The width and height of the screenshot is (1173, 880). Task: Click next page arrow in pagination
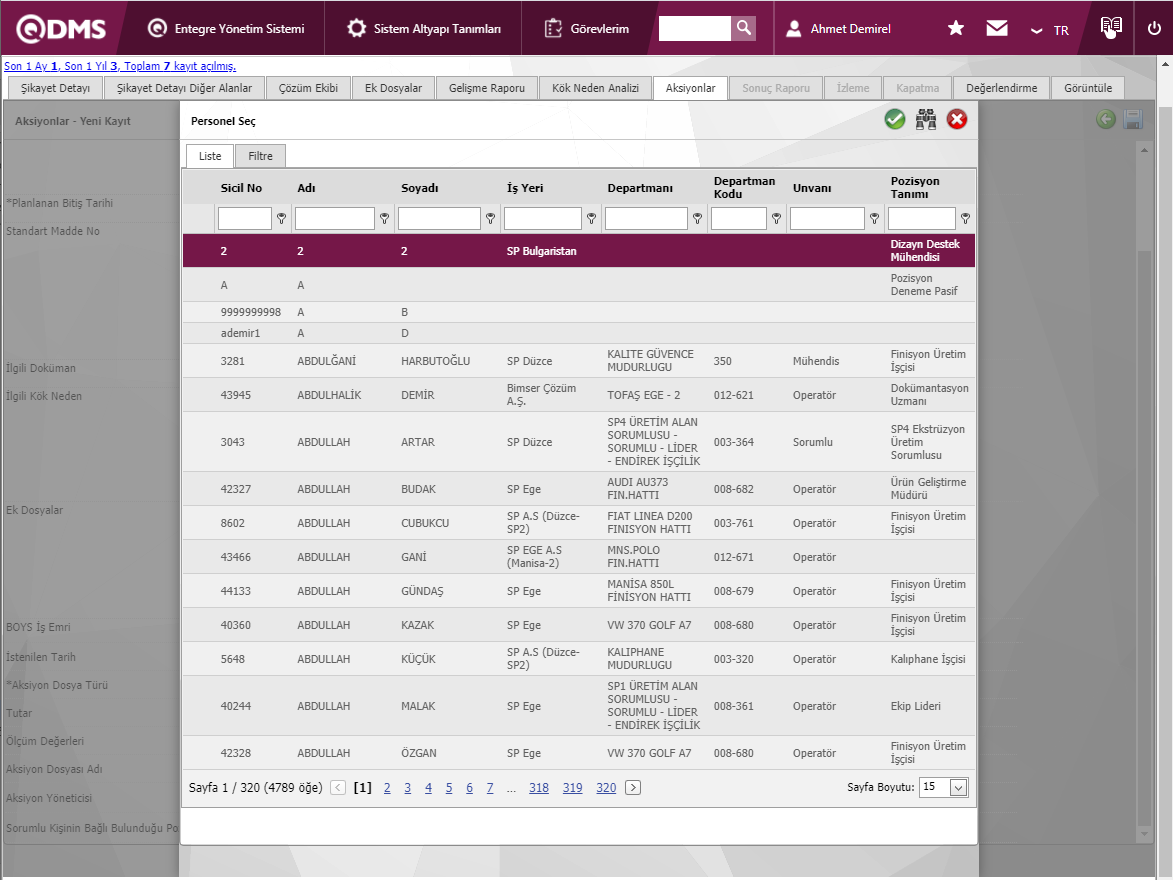click(633, 788)
